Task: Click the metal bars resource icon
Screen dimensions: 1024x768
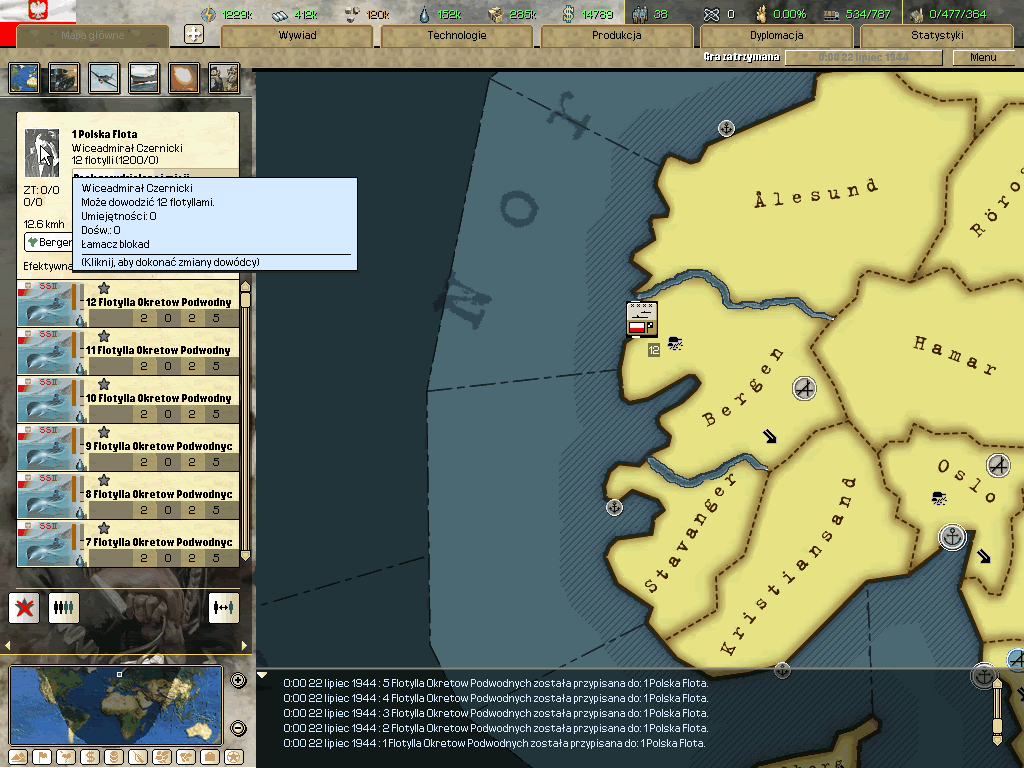Action: (280, 14)
